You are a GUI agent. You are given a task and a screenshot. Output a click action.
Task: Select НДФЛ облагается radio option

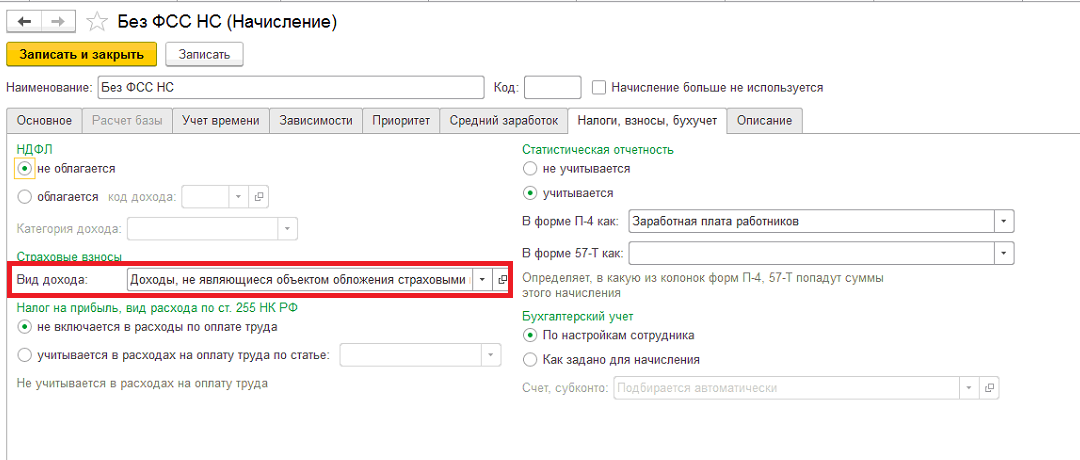click(25, 197)
